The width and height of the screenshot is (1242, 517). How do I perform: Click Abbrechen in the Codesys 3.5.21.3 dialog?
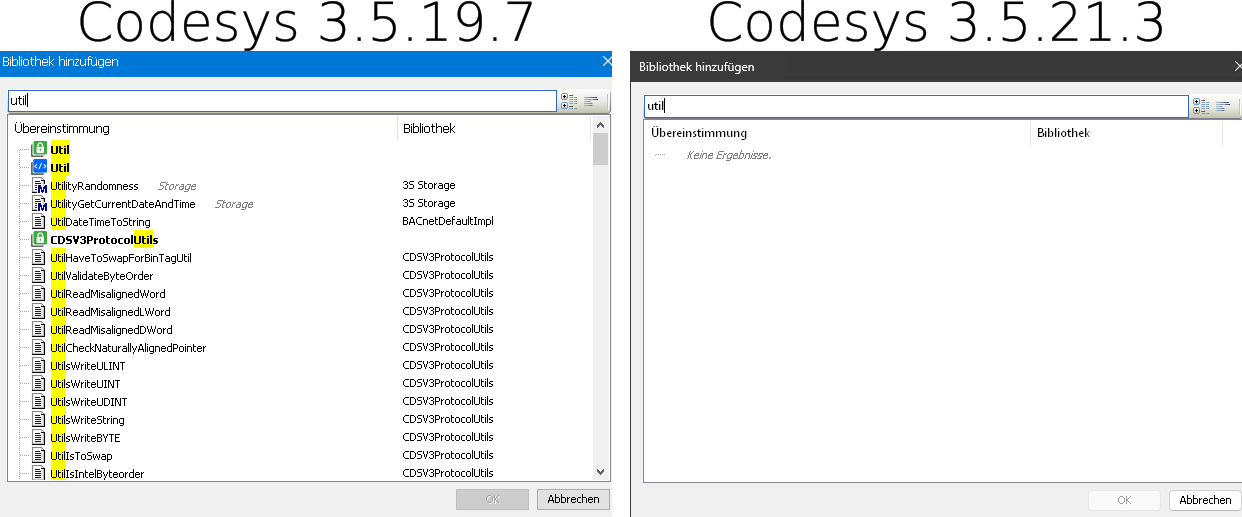click(x=1205, y=500)
